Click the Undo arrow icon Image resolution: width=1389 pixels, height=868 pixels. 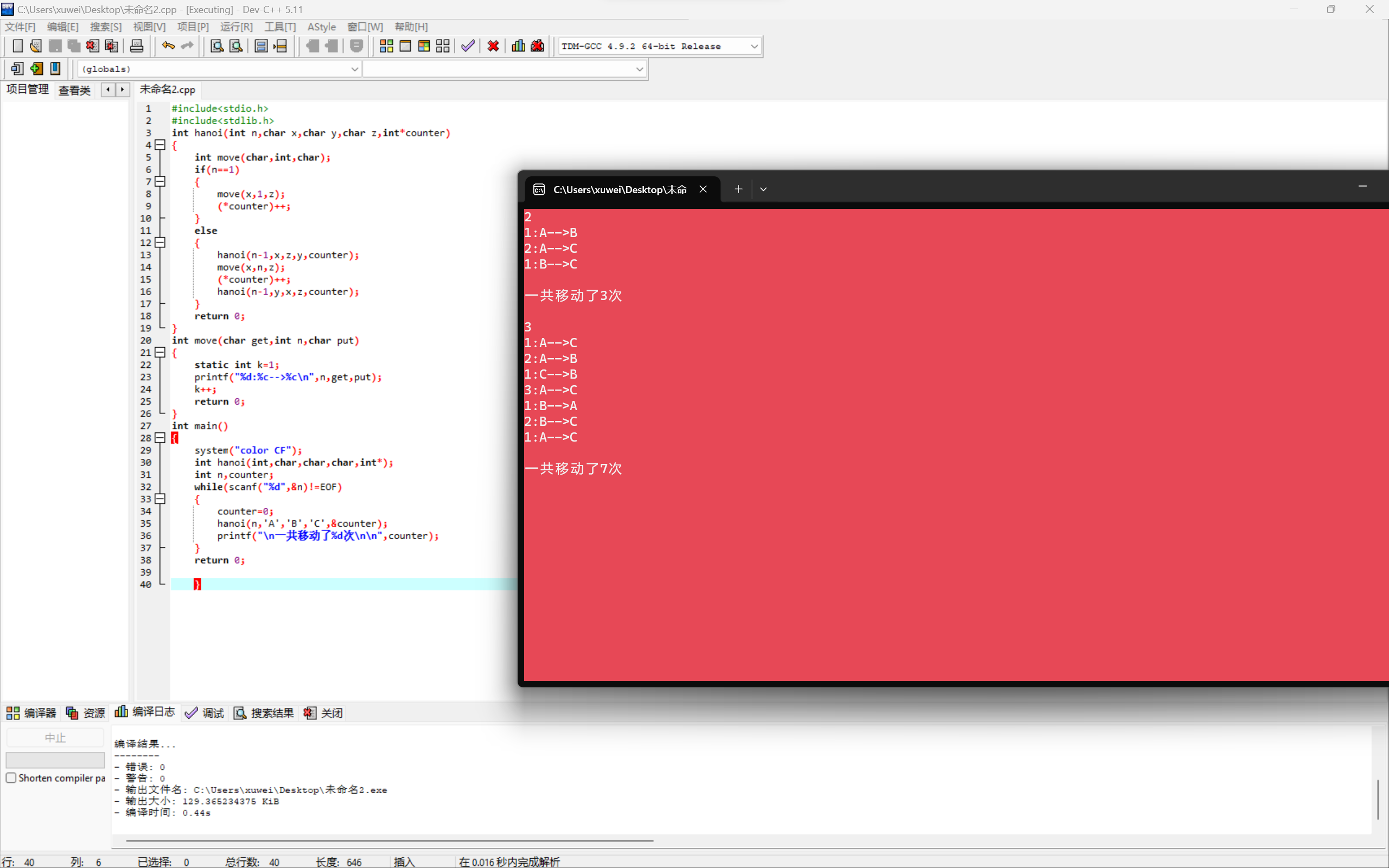[168, 46]
